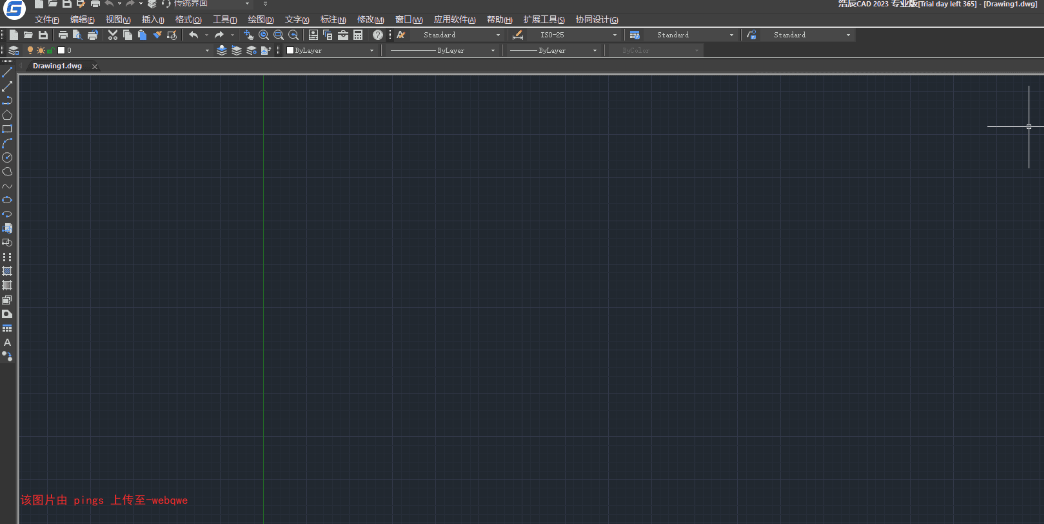Open the Calculator tool
The width and height of the screenshot is (1044, 524).
click(358, 35)
